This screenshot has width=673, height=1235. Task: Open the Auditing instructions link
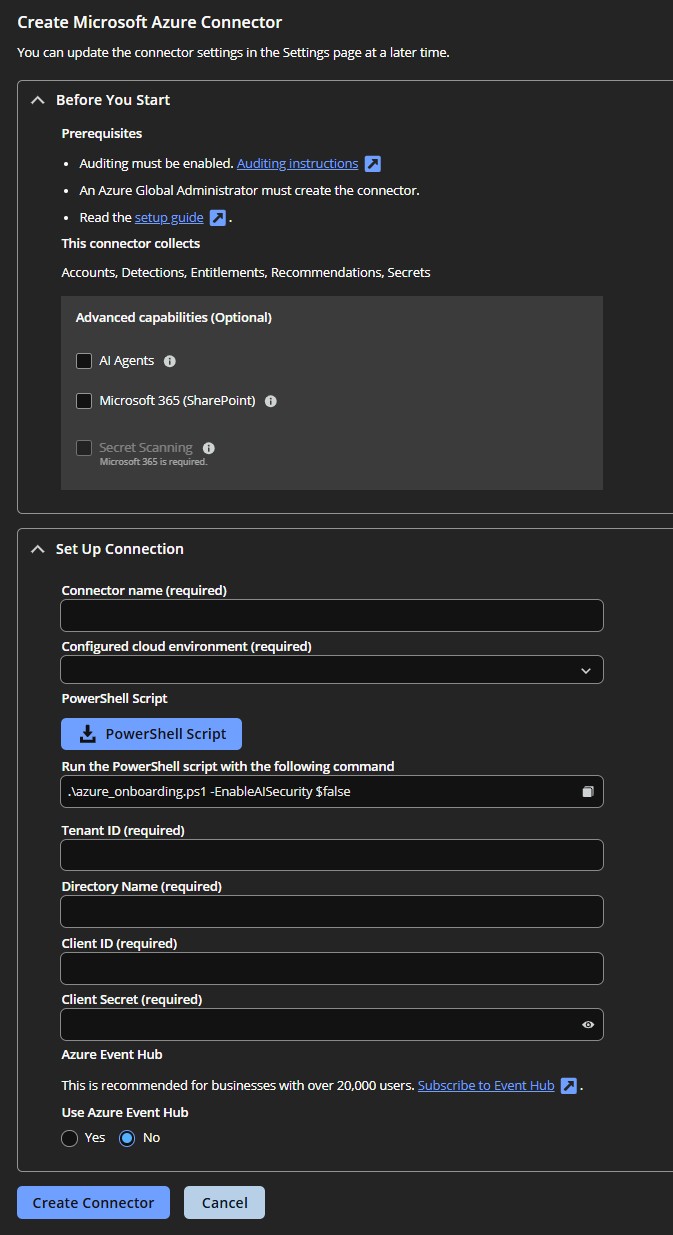point(297,163)
